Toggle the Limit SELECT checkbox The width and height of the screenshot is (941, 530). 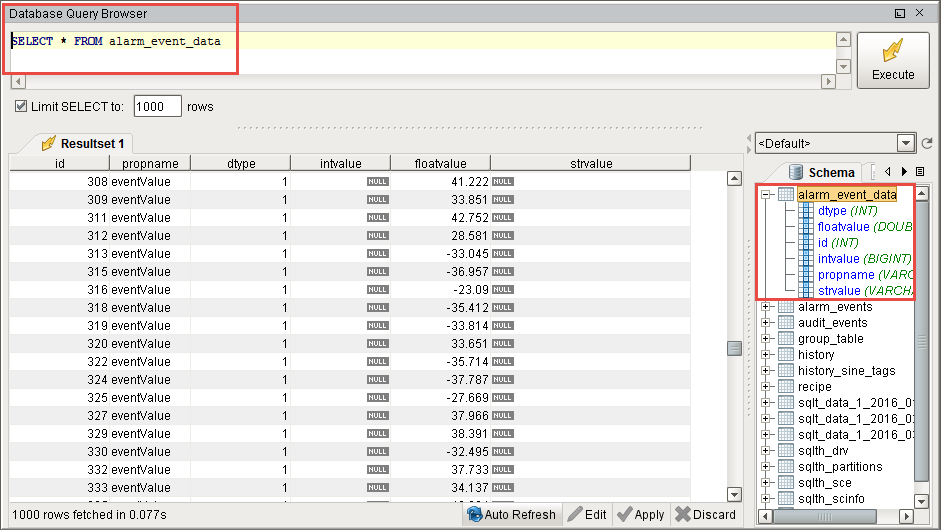click(20, 107)
